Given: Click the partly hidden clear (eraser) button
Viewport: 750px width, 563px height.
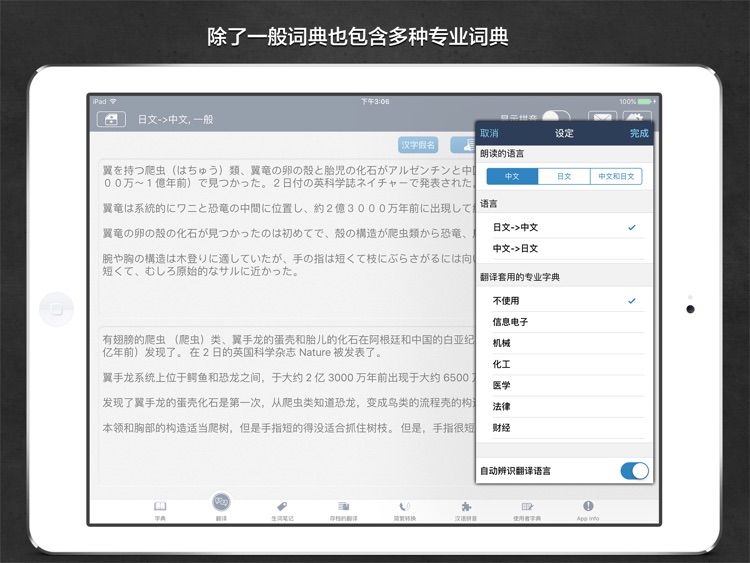Looking at the screenshot, I should click(x=463, y=145).
